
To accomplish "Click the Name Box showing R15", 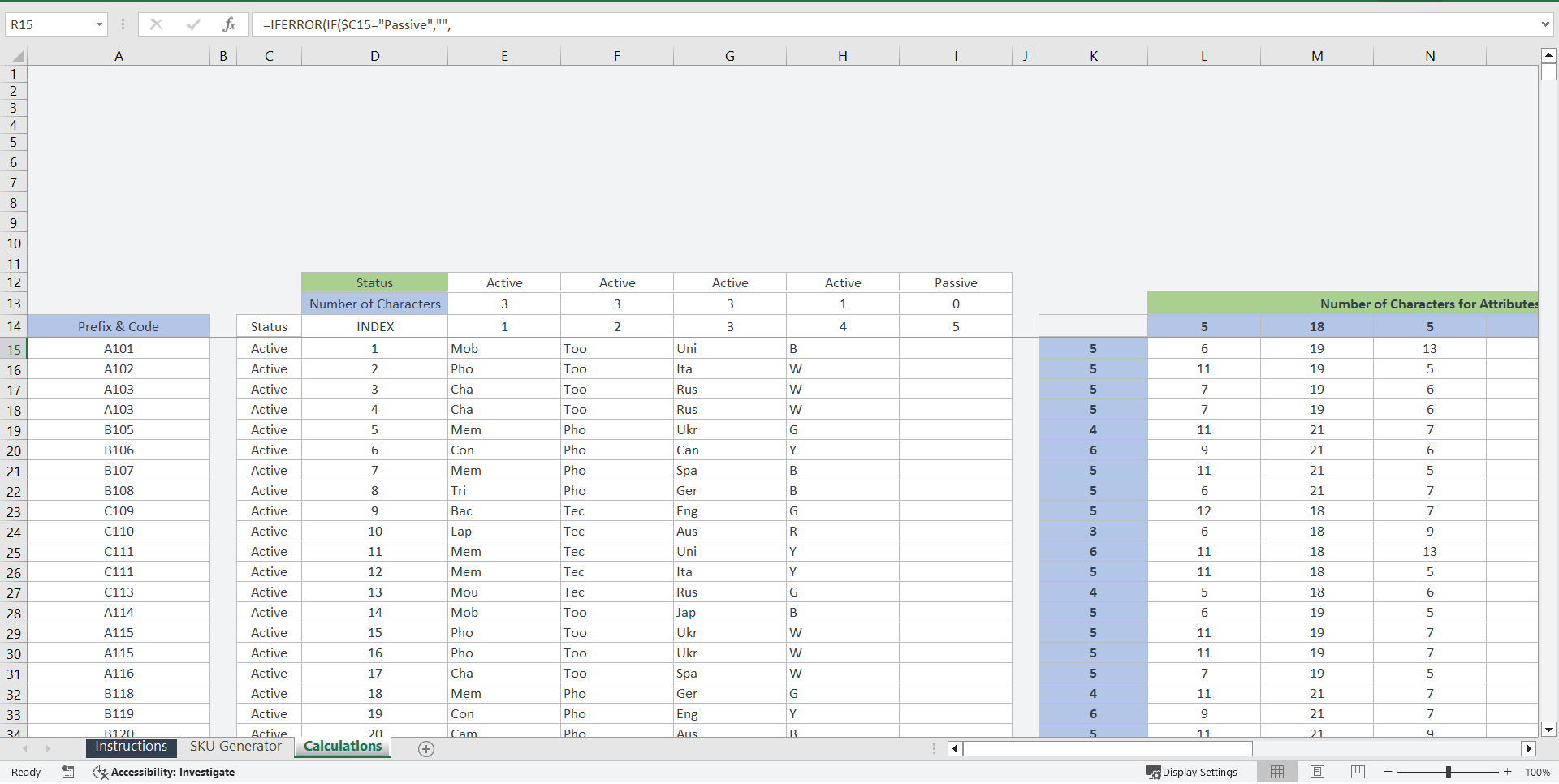I will click(x=49, y=24).
